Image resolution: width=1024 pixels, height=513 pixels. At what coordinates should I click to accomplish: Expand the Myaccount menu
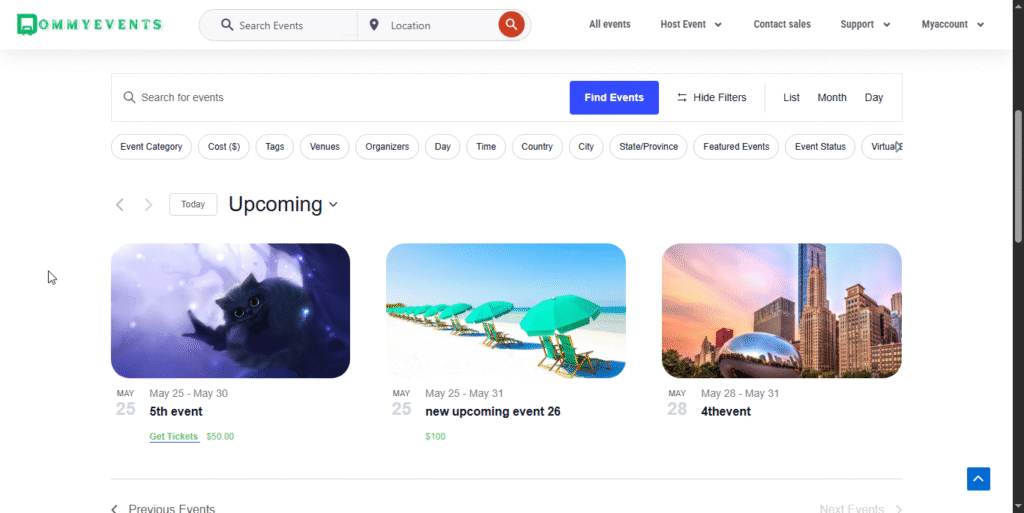pyautogui.click(x=953, y=25)
